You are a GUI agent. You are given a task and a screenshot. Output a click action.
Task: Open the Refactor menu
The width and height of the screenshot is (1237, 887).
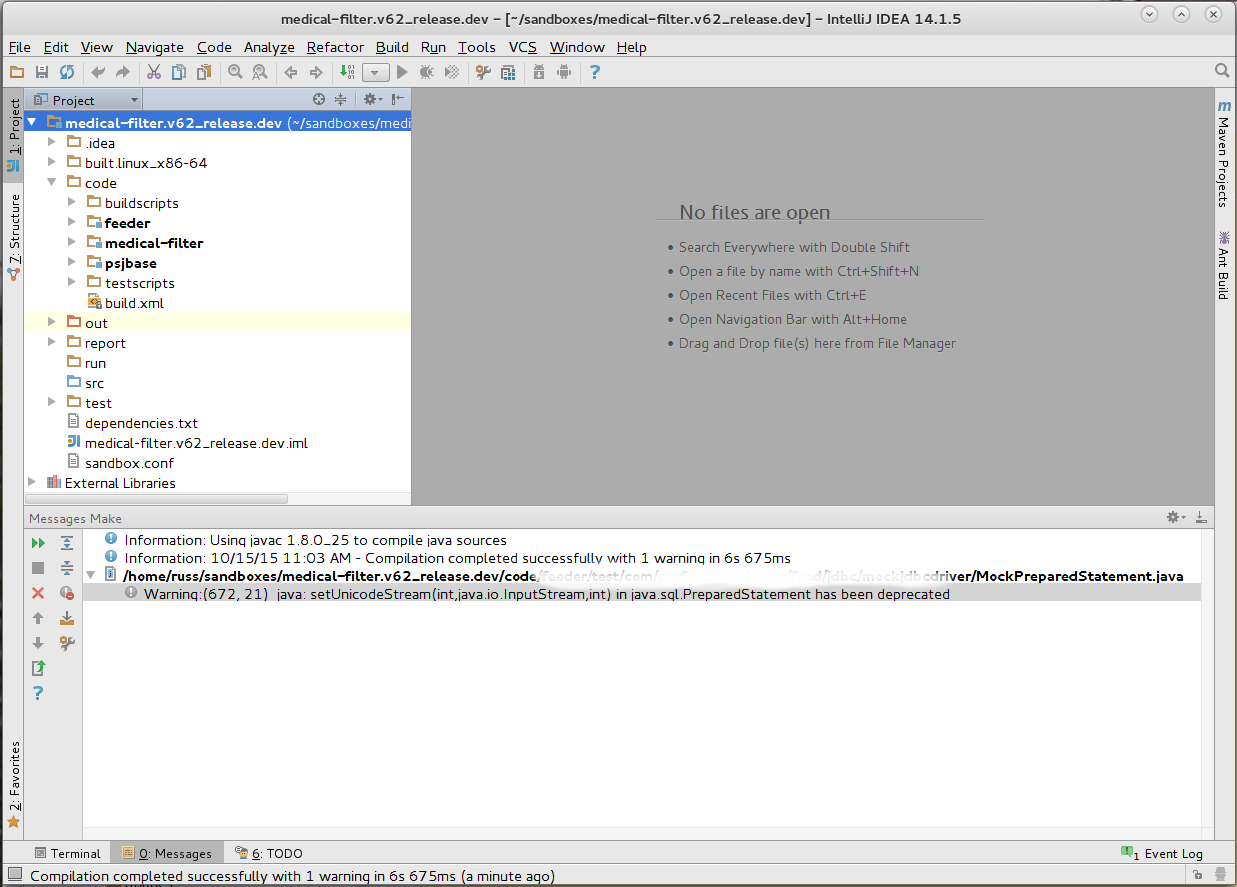pyautogui.click(x=335, y=47)
